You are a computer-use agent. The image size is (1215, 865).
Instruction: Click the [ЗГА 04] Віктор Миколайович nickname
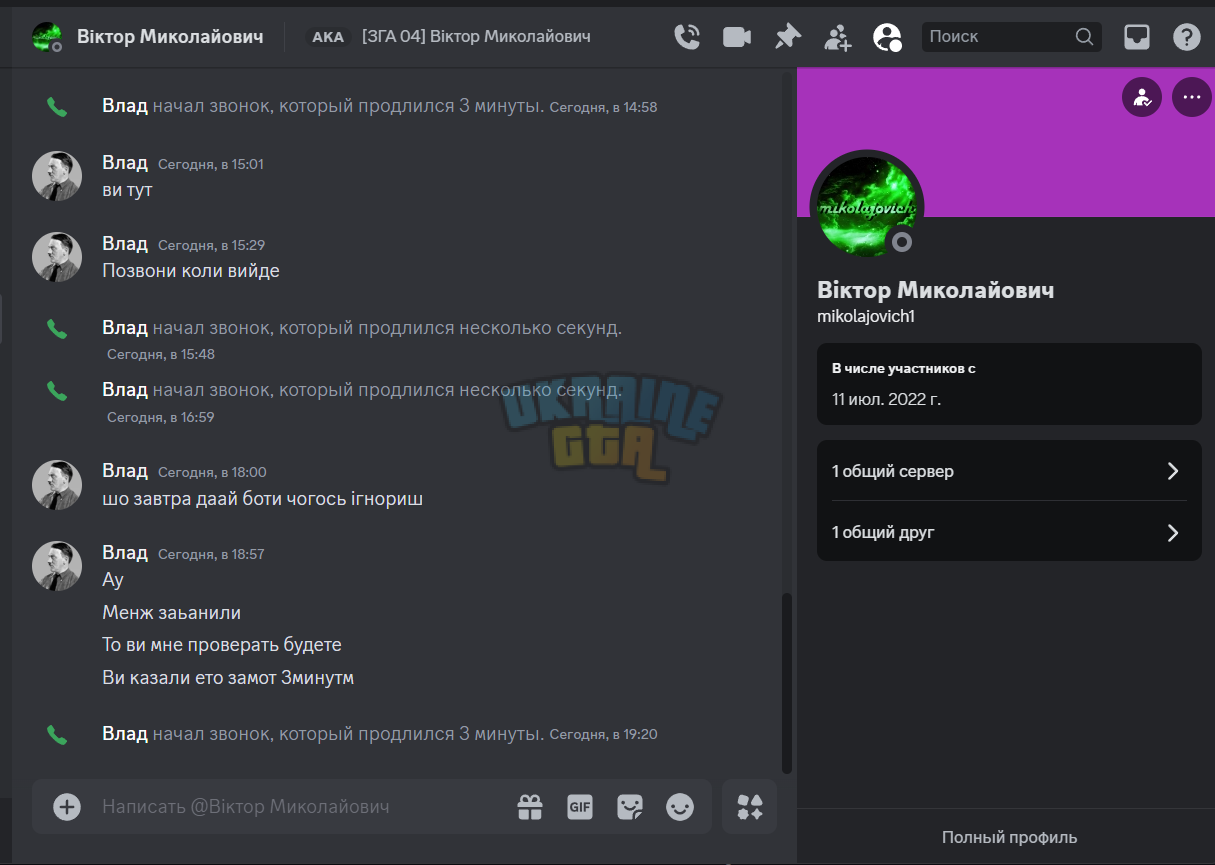[476, 37]
